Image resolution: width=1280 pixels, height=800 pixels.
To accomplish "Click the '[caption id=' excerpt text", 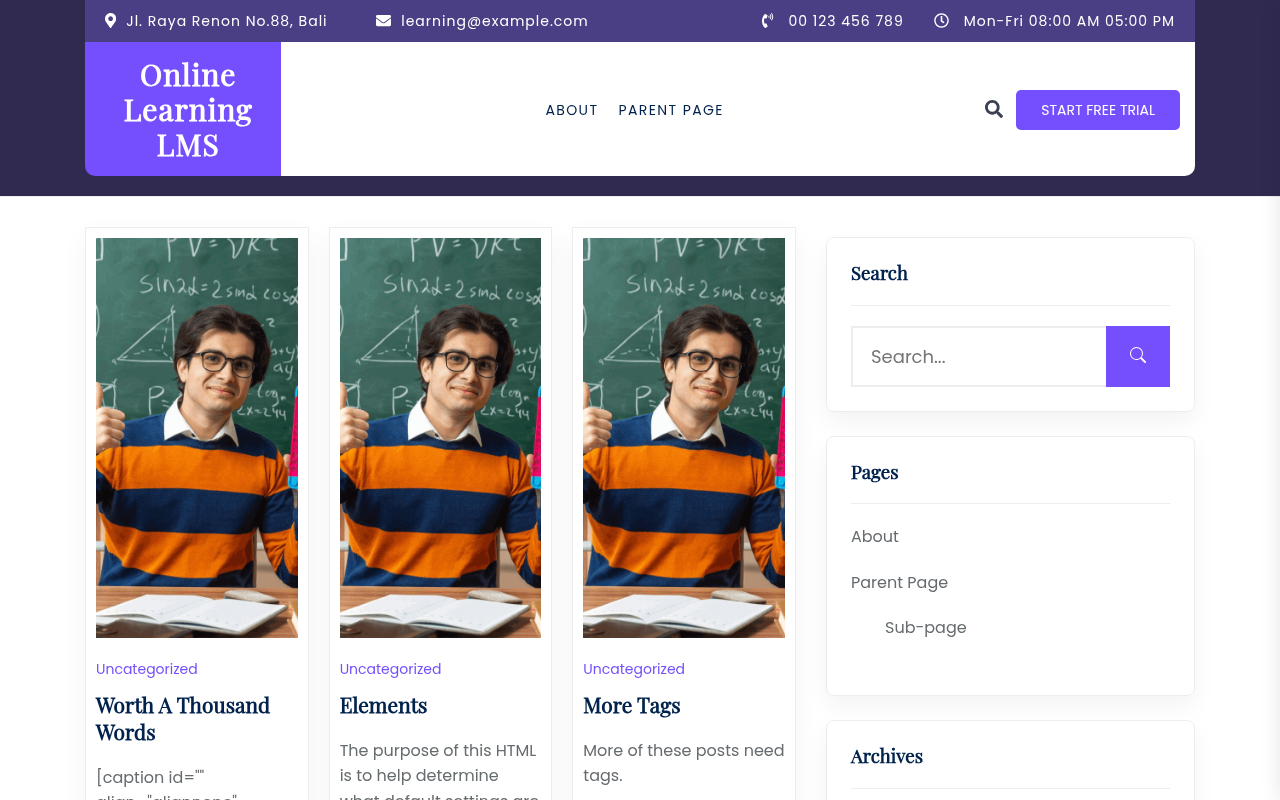I will point(167,784).
